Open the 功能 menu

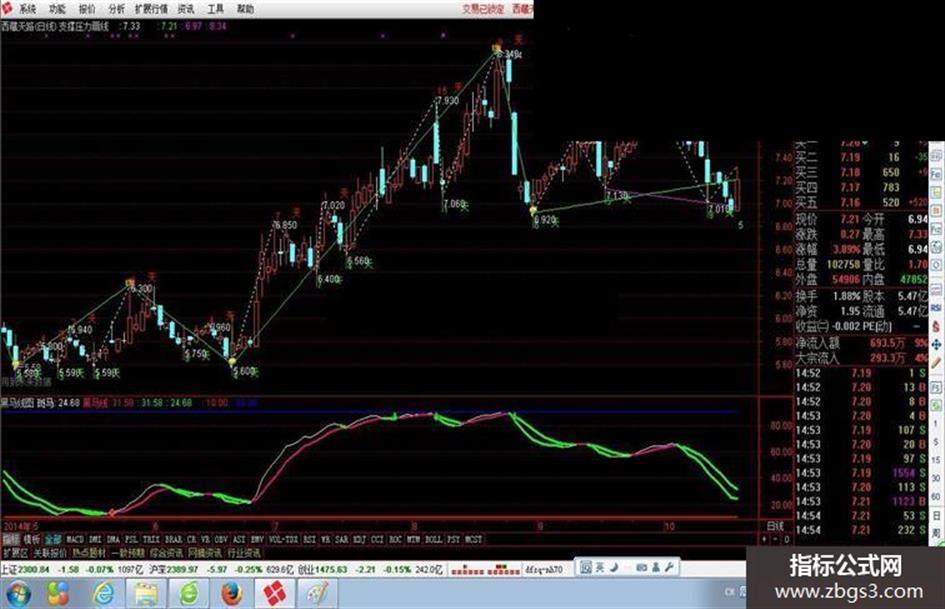pos(57,8)
